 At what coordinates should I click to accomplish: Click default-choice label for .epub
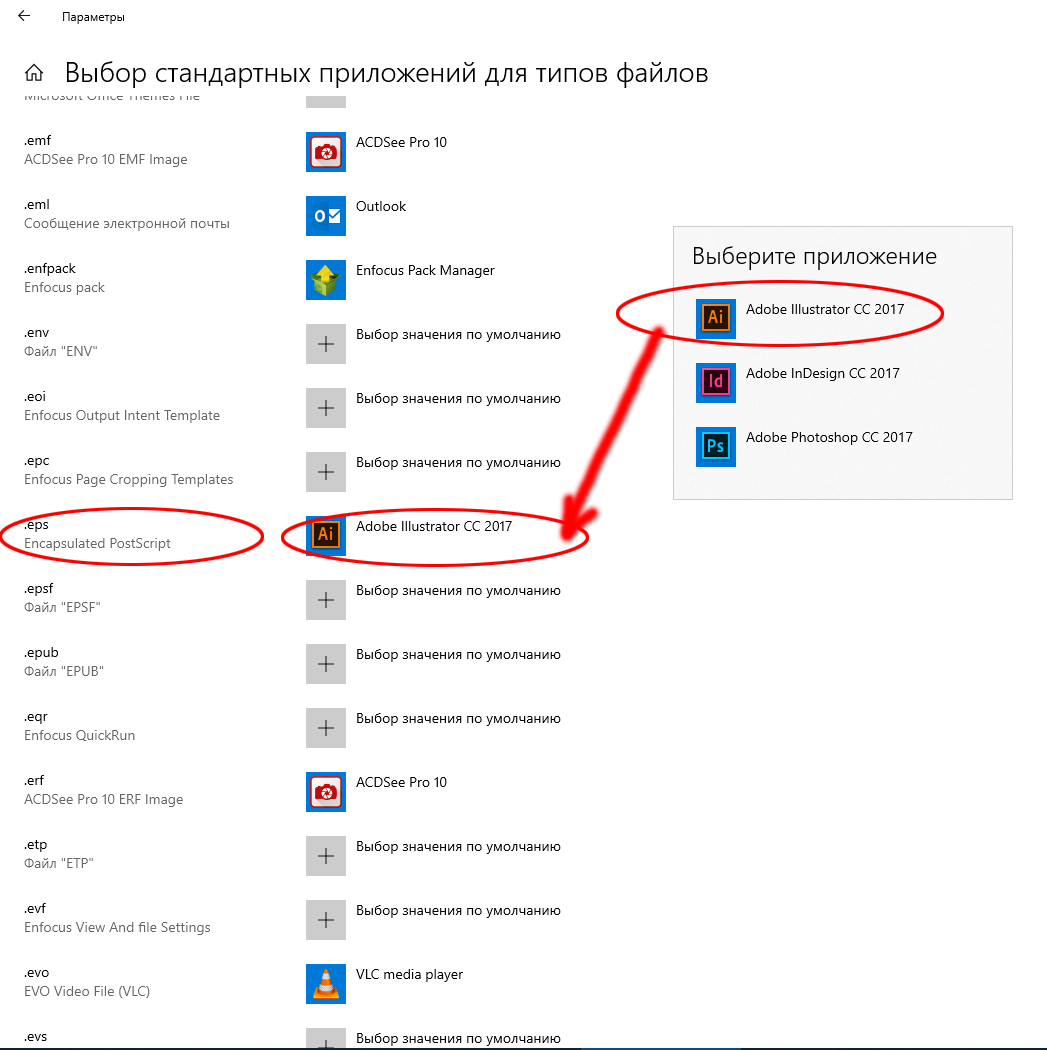[458, 654]
